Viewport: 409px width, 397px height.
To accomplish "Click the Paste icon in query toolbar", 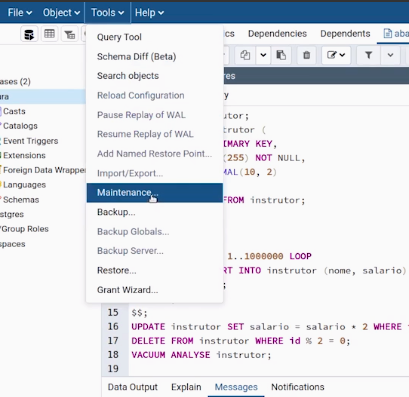I will [281, 55].
